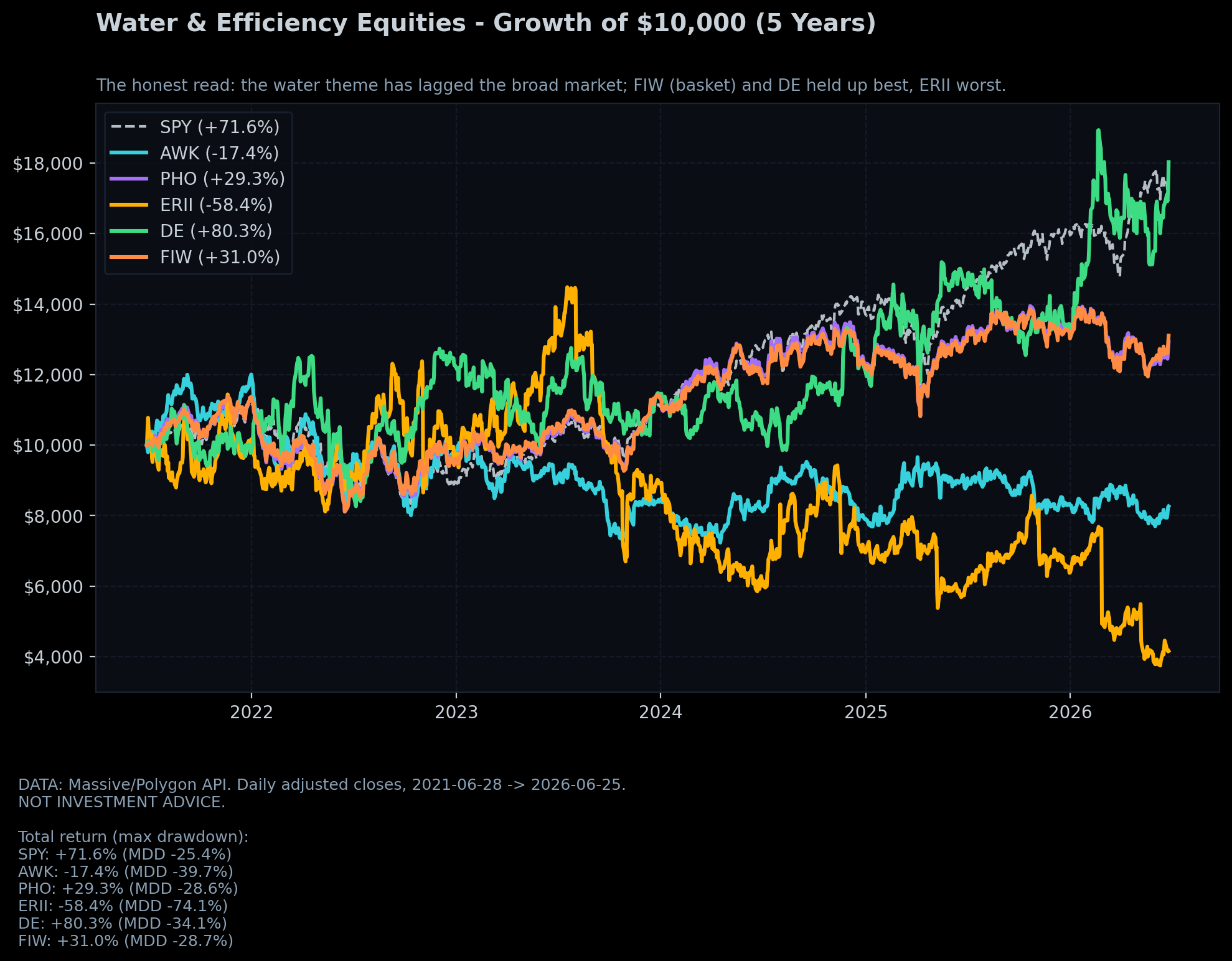Screen dimensions: 1232x961
Task: Click the $12,000 y-axis label
Action: (48, 375)
